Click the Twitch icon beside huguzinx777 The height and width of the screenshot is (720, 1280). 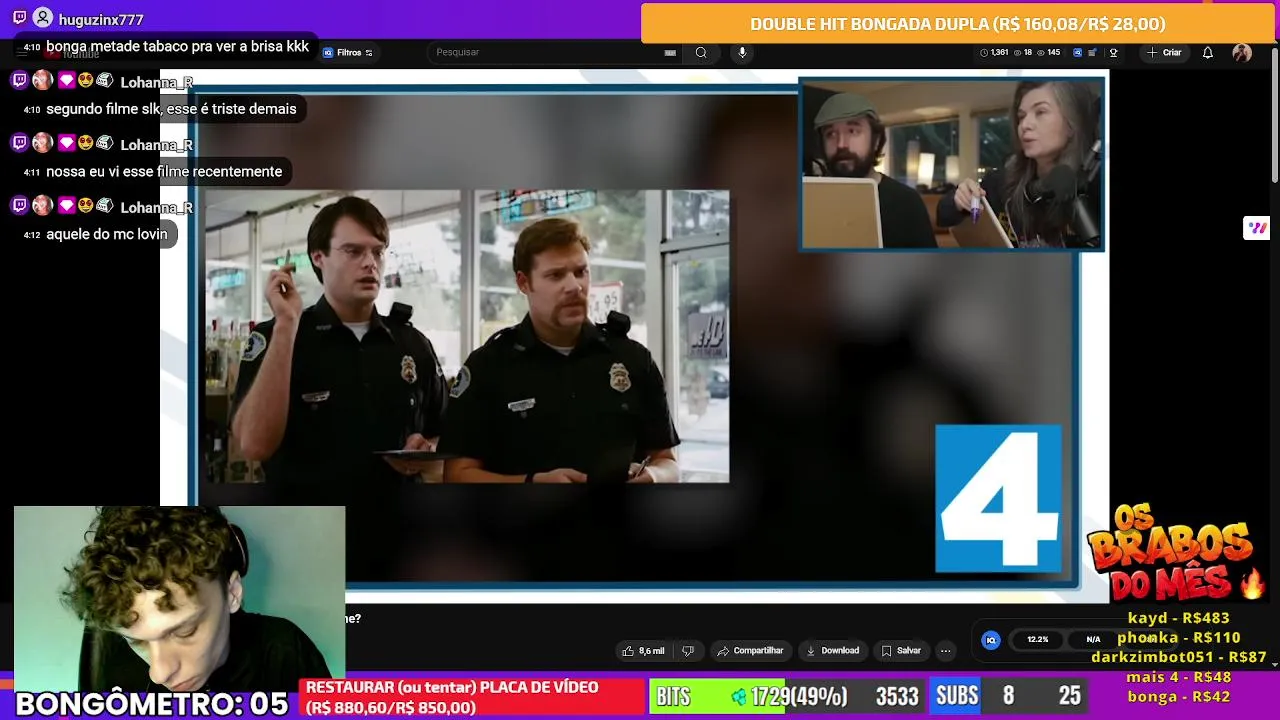(x=19, y=19)
